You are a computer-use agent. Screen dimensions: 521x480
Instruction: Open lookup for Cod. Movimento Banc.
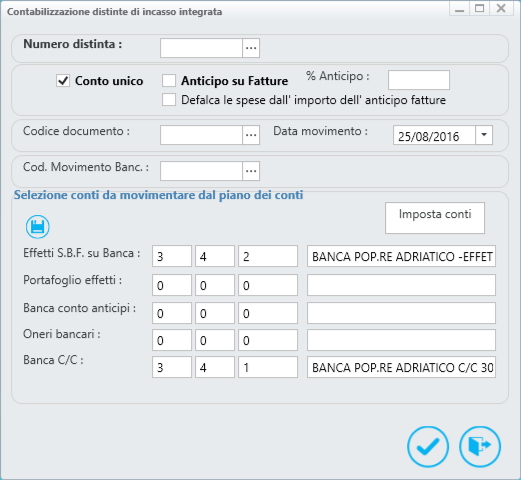tap(251, 171)
